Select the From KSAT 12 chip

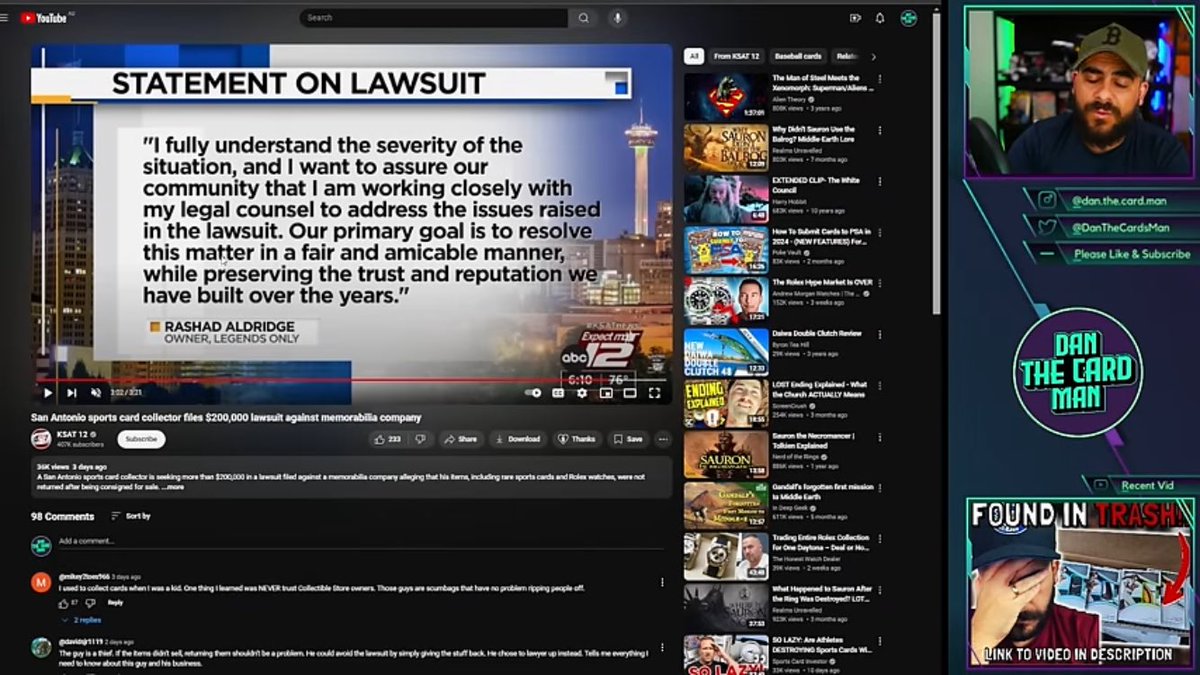[x=737, y=56]
